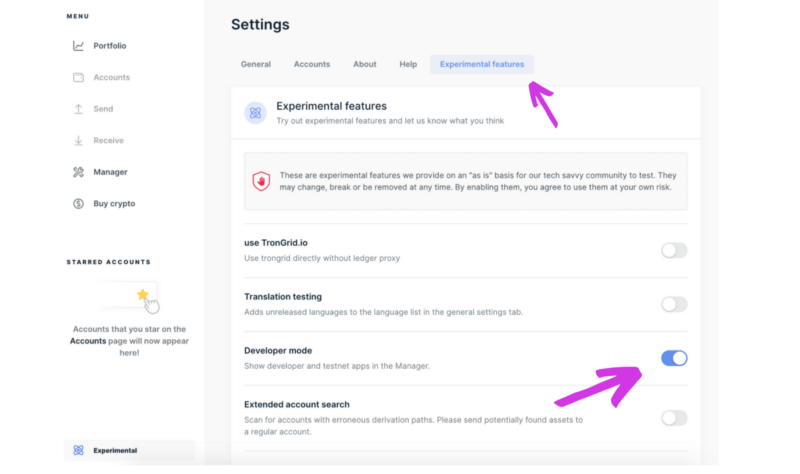Enable the use TronGrid.io toggle
Image resolution: width=800 pixels, height=474 pixels.
click(674, 251)
